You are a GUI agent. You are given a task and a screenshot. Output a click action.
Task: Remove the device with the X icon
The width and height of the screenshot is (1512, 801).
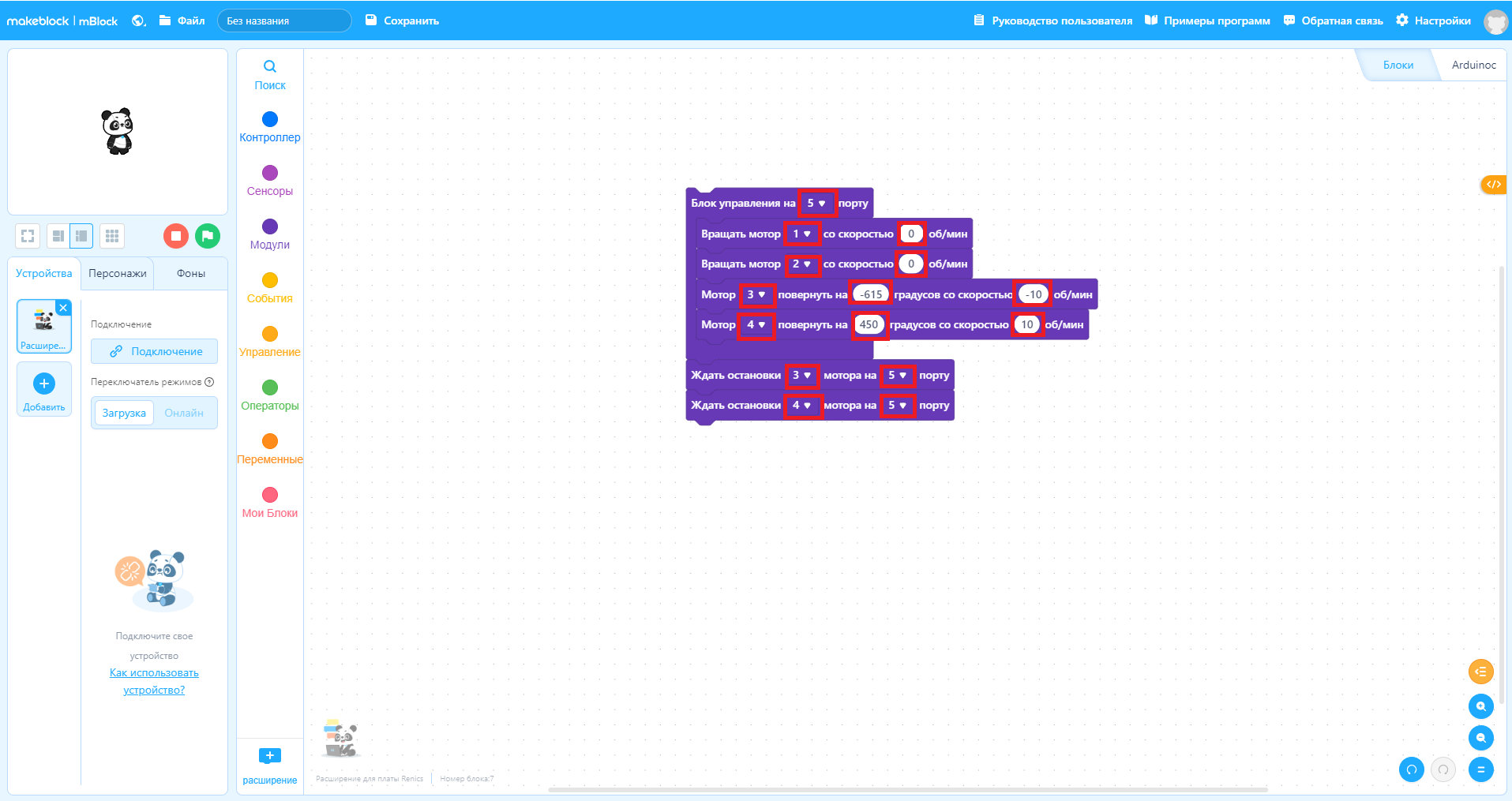(x=64, y=308)
